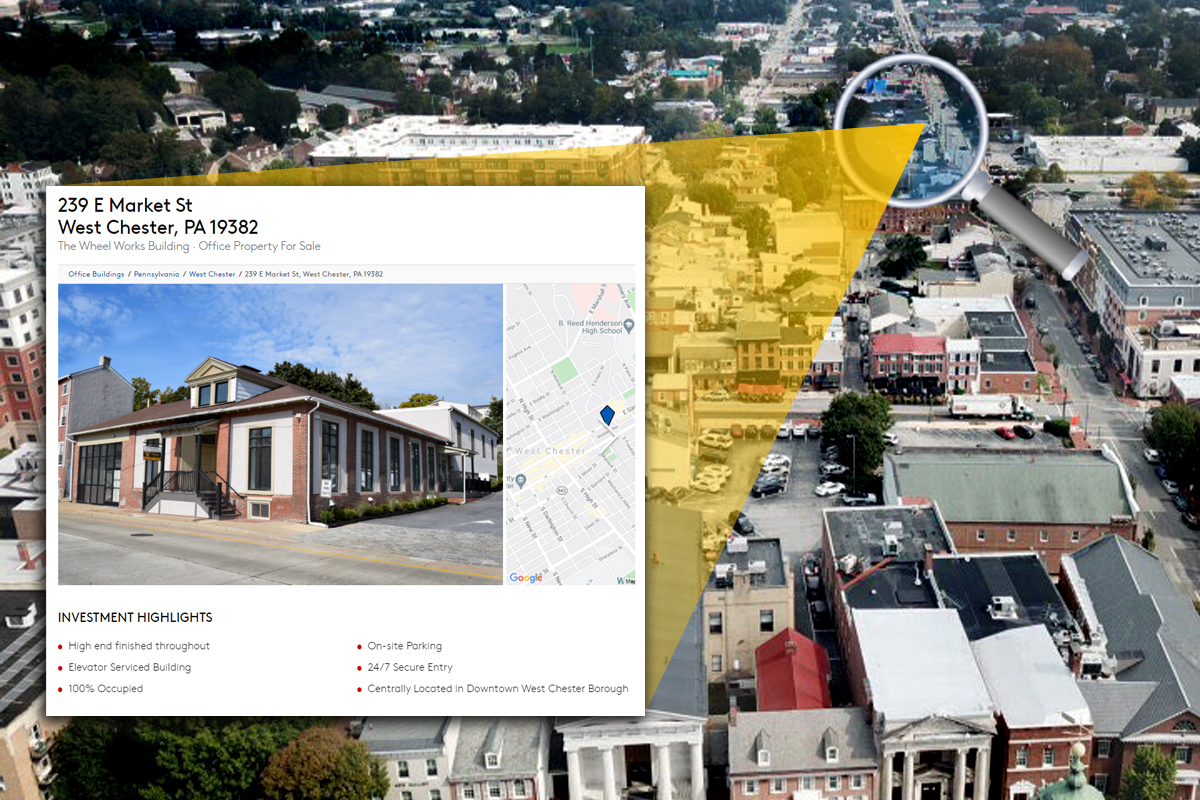Screen dimensions: 1200x800
Task: Click the Wheel Works Building subtitle
Action: 189,246
